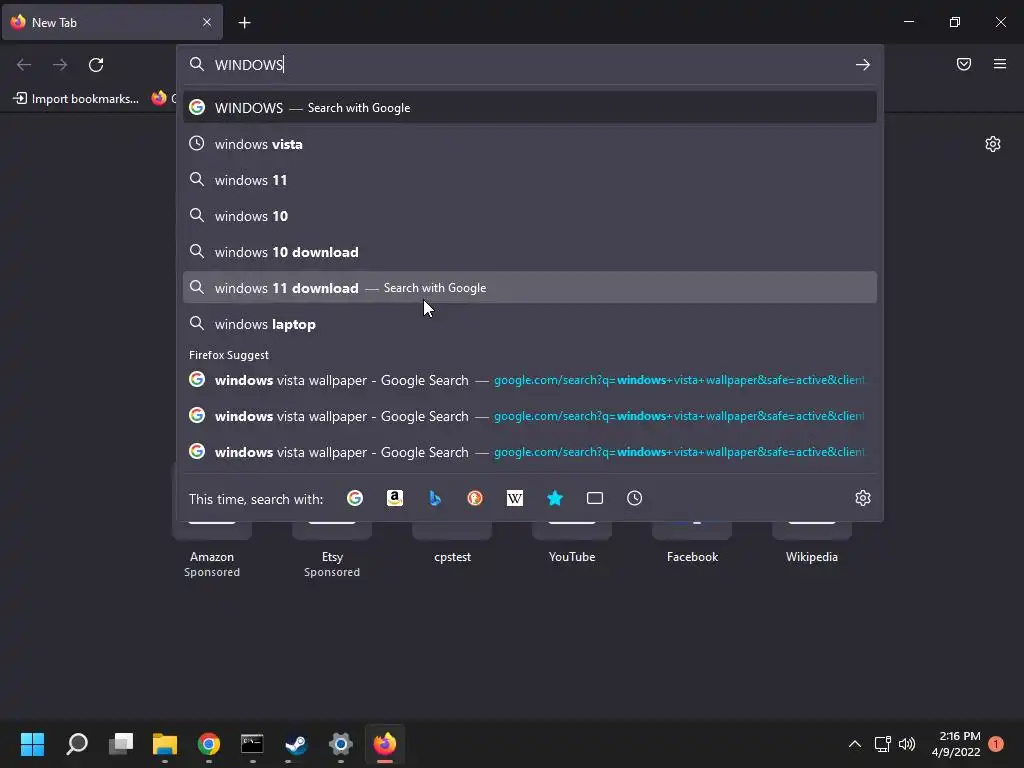This screenshot has width=1024, height=768.
Task: Open third windows vista wallpaper Google Search result
Action: (530, 452)
